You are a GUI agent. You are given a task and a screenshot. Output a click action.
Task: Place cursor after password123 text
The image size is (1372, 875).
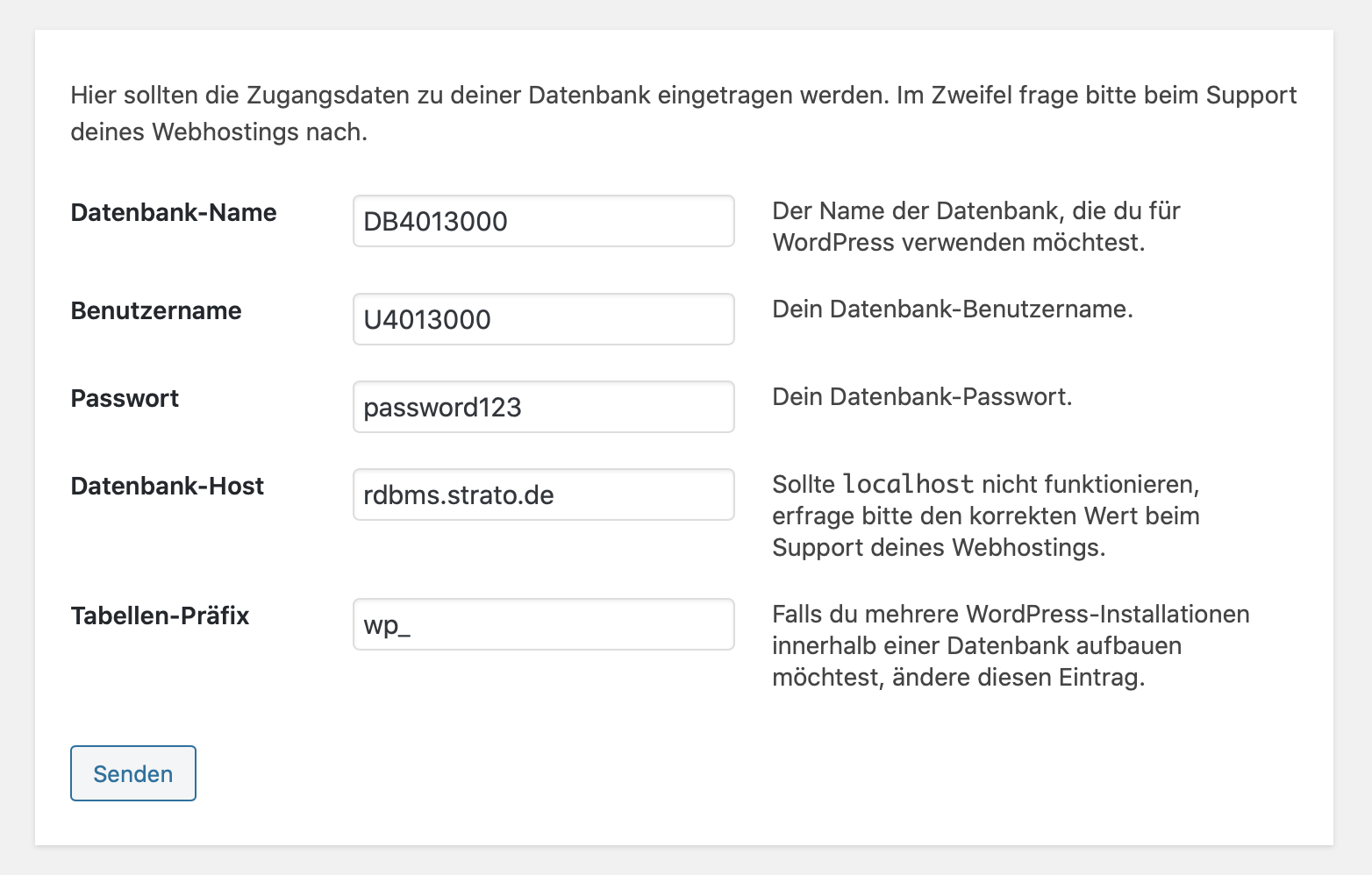(524, 408)
